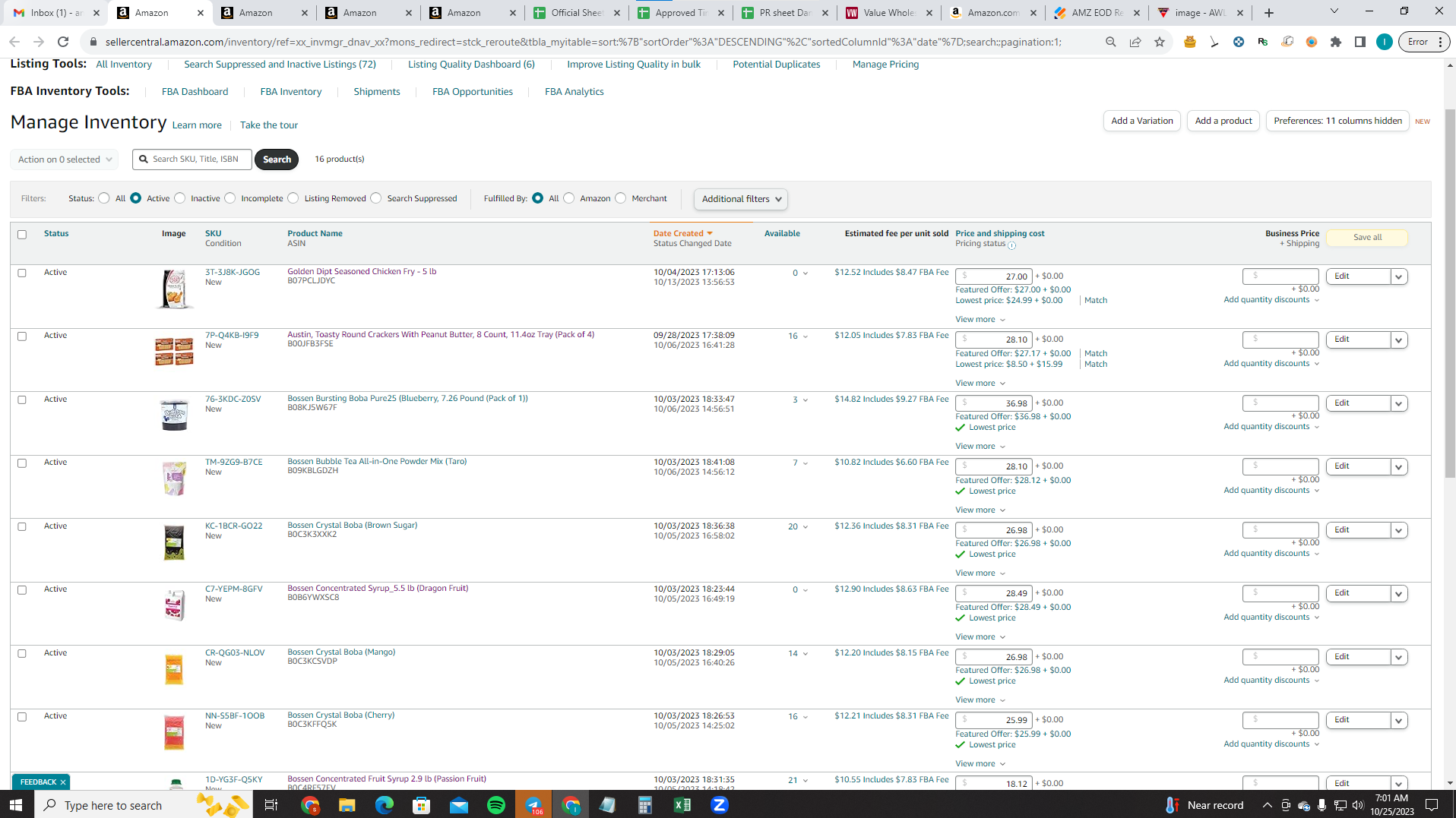Image resolution: width=1456 pixels, height=818 pixels.
Task: Click Add a product button
Action: coord(1223,121)
